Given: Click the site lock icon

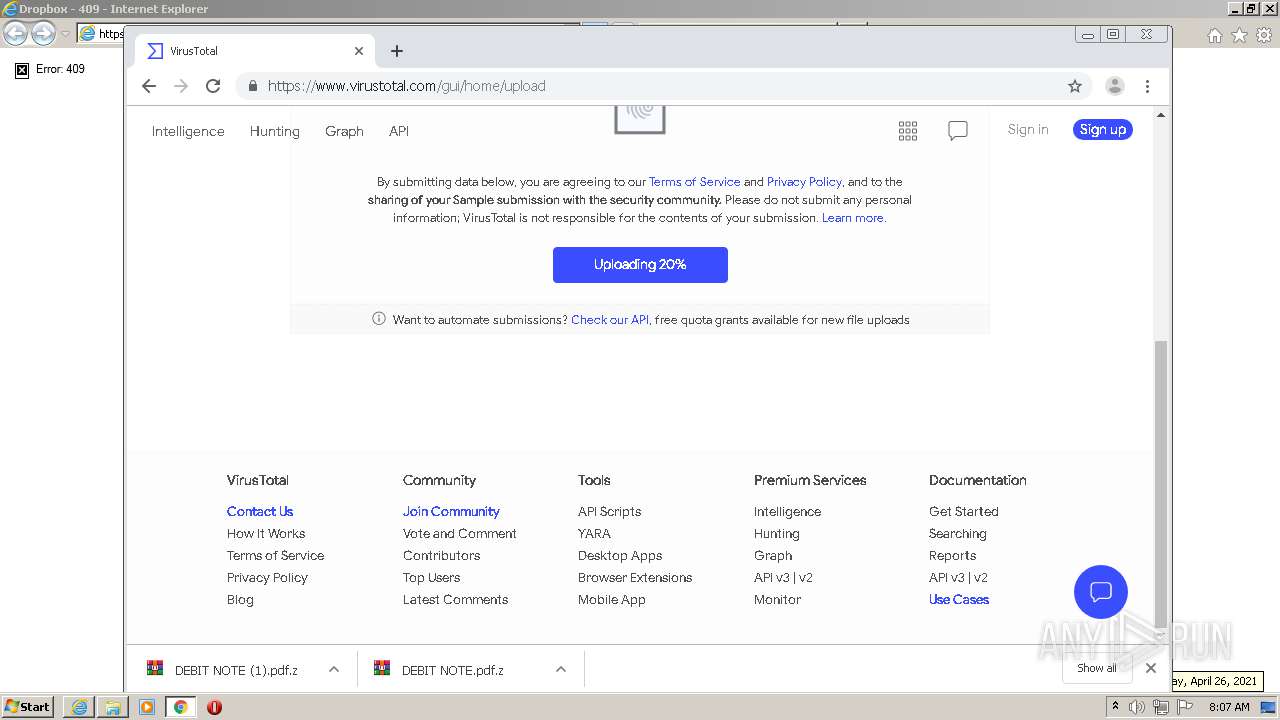Looking at the screenshot, I should [253, 86].
